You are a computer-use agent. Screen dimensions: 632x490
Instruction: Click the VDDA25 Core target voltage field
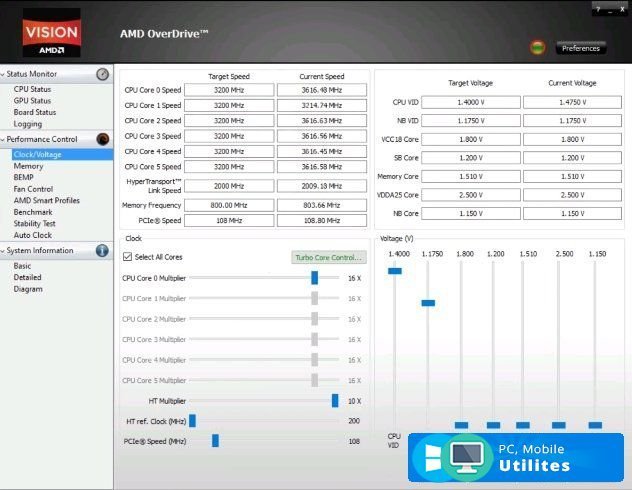click(471, 195)
